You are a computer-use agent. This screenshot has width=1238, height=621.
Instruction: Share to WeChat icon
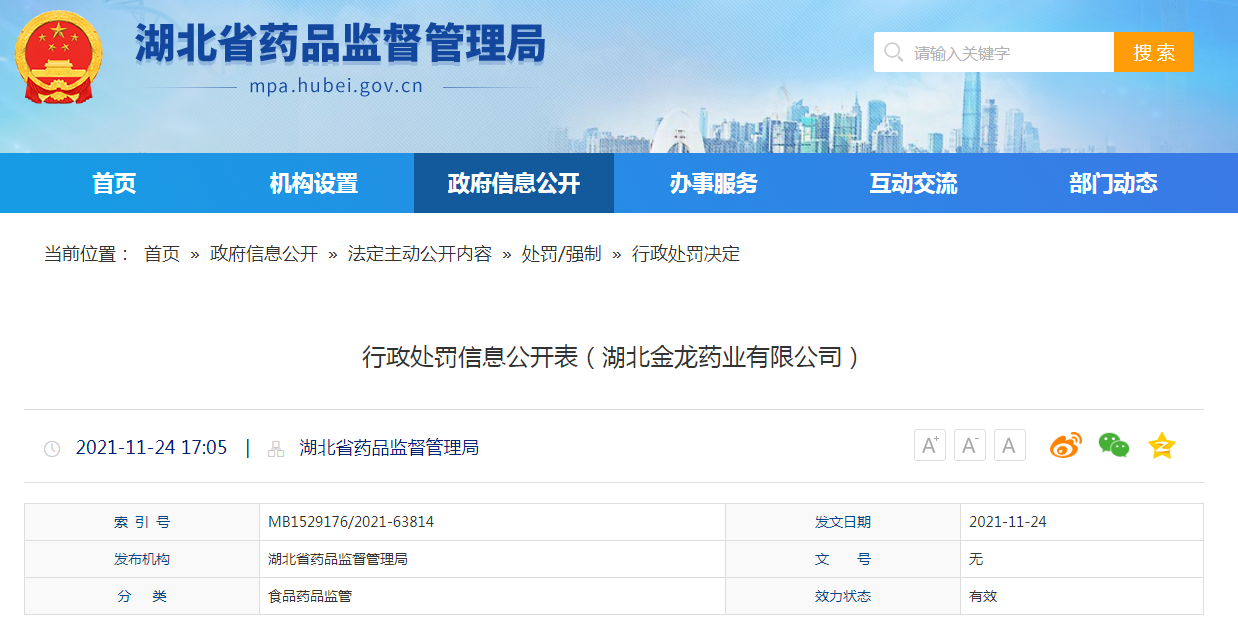1114,445
